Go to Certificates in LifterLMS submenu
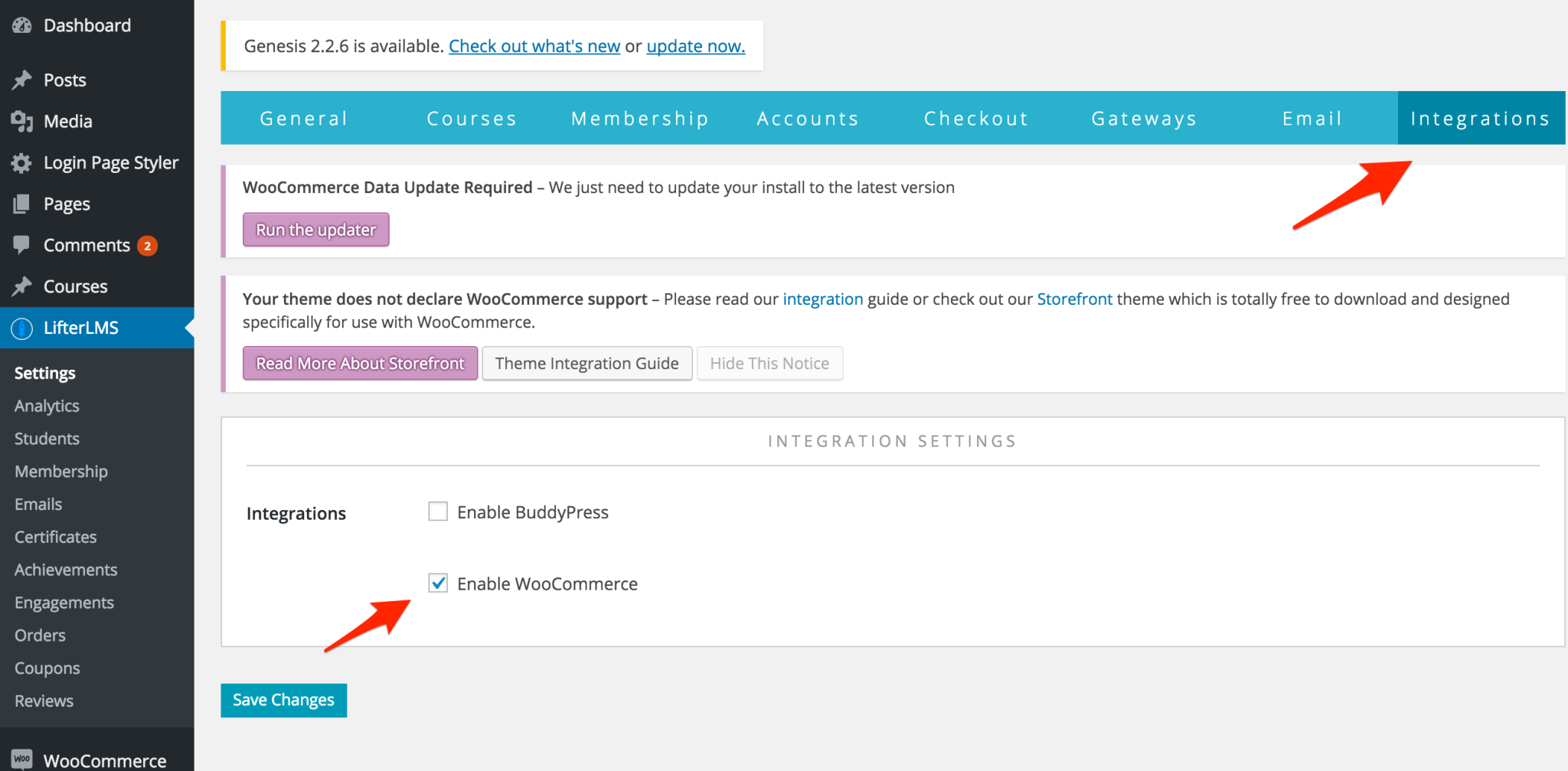Viewport: 1568px width, 771px height. click(56, 537)
